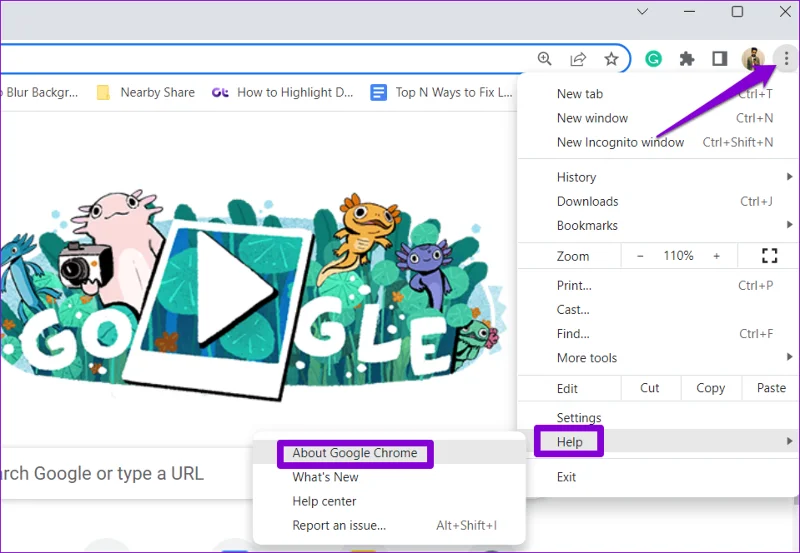Choose Cast... from menu
The image size is (800, 553).
pyautogui.click(x=659, y=310)
